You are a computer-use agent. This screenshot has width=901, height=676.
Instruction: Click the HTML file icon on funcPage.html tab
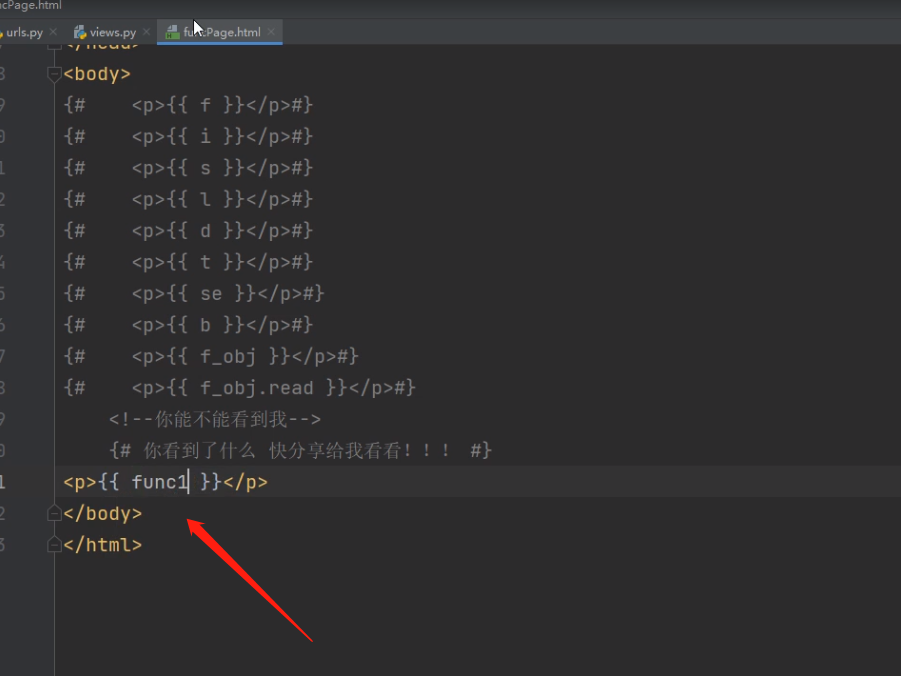(x=172, y=32)
